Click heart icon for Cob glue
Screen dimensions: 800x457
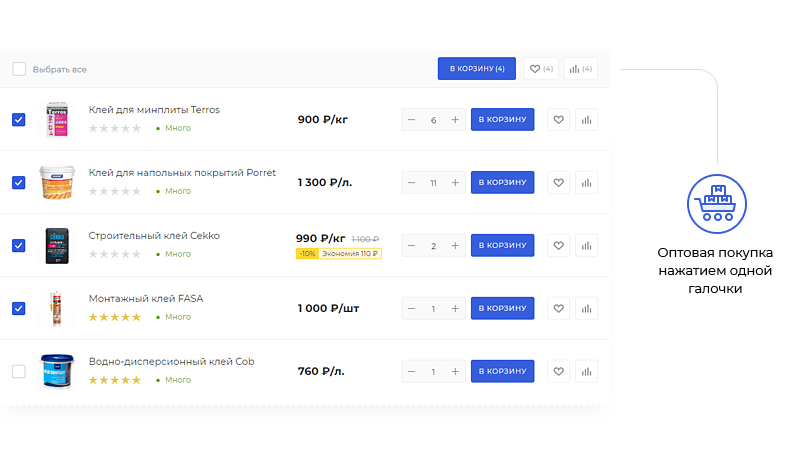(x=559, y=372)
